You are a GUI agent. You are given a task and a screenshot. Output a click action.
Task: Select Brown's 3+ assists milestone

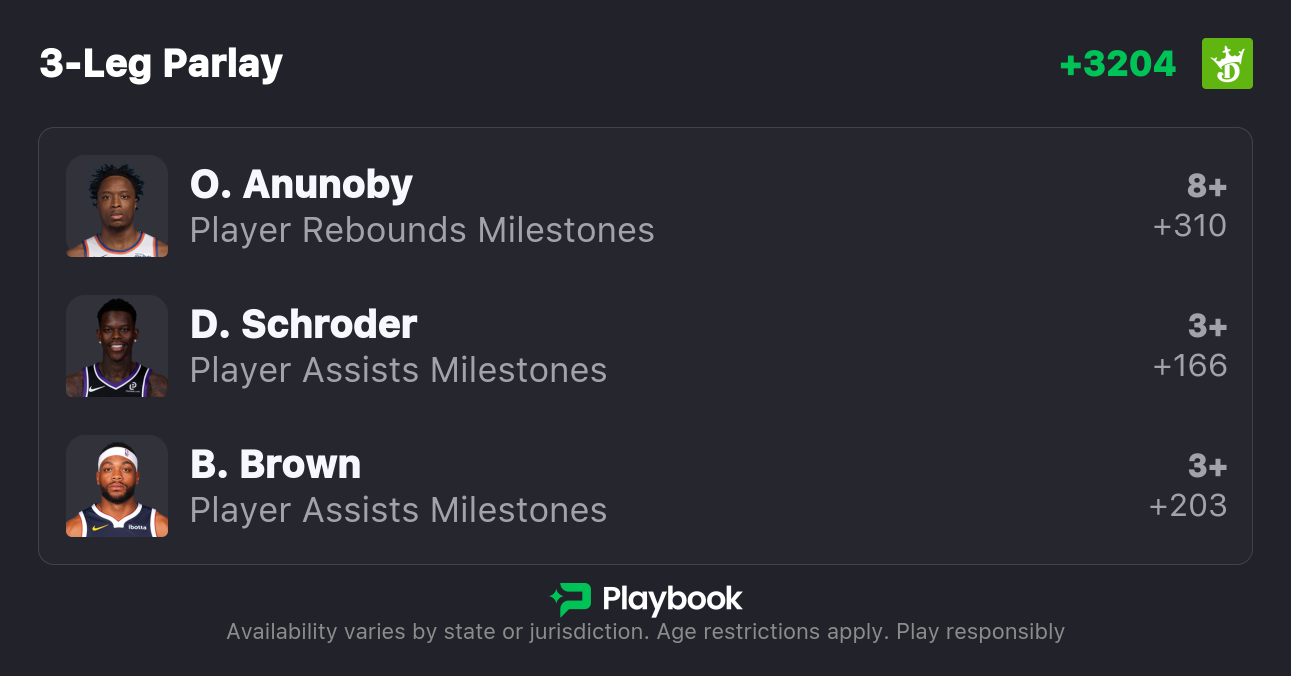pos(1207,466)
